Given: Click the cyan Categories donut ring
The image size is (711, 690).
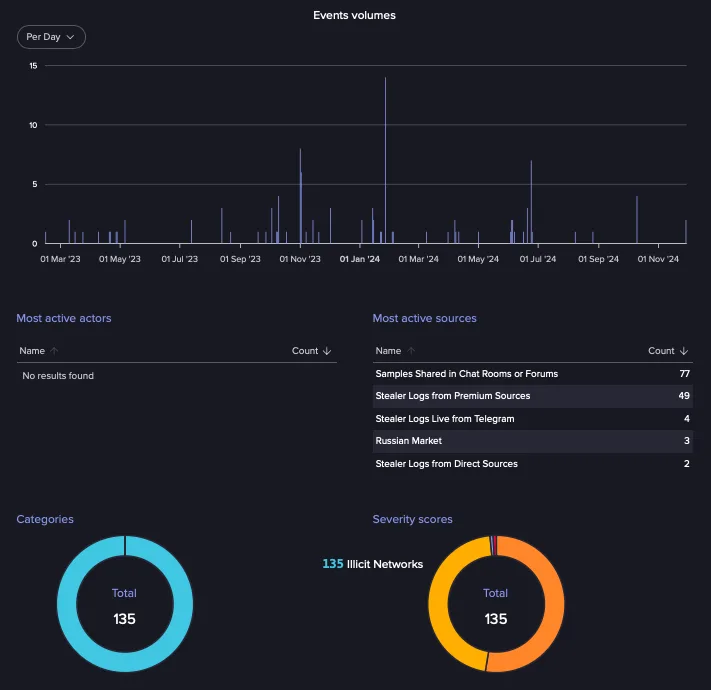Looking at the screenshot, I should 64,604.
